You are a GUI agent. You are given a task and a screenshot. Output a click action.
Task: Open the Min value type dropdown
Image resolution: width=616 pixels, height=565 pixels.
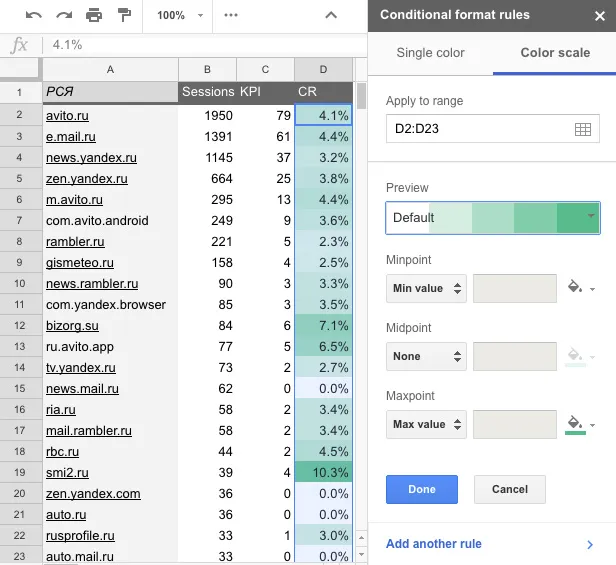click(426, 288)
